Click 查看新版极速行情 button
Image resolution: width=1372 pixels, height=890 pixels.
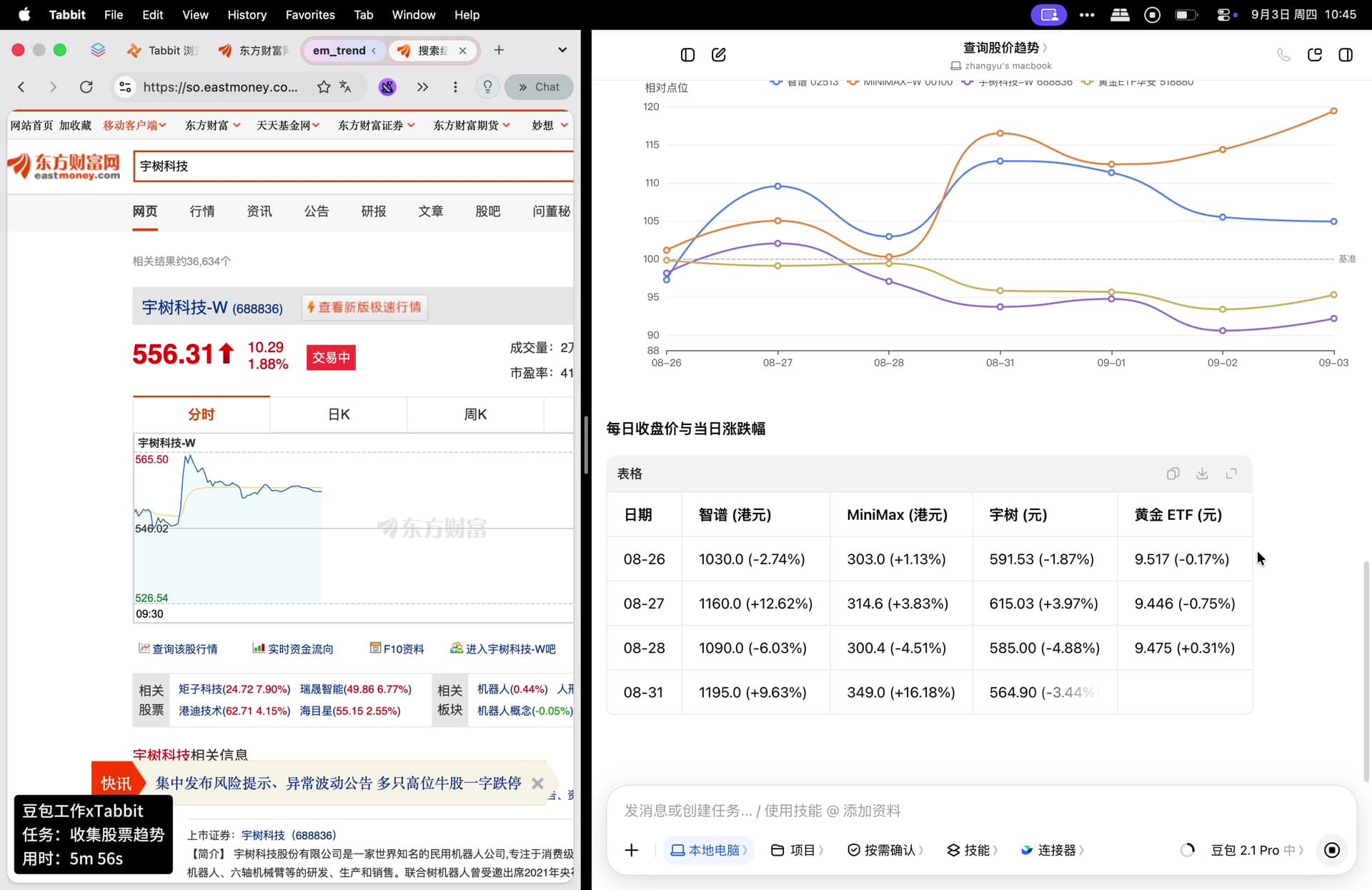364,307
